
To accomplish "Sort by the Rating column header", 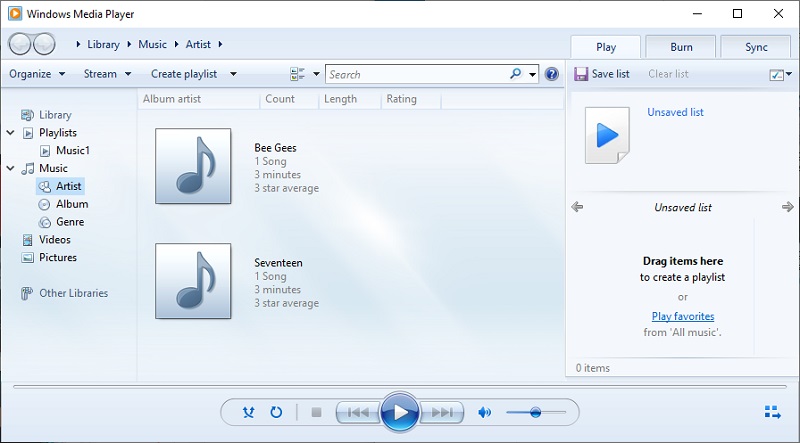I will (x=411, y=99).
